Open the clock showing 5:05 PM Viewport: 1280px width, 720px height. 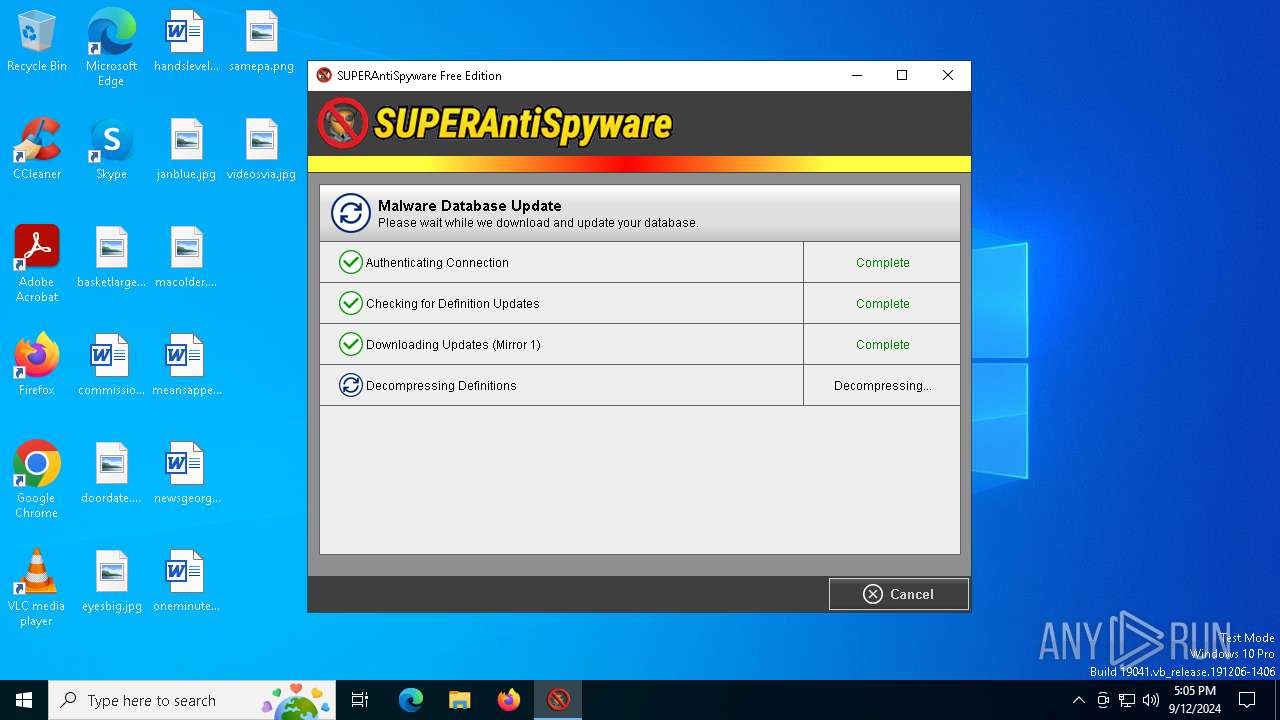click(1195, 700)
